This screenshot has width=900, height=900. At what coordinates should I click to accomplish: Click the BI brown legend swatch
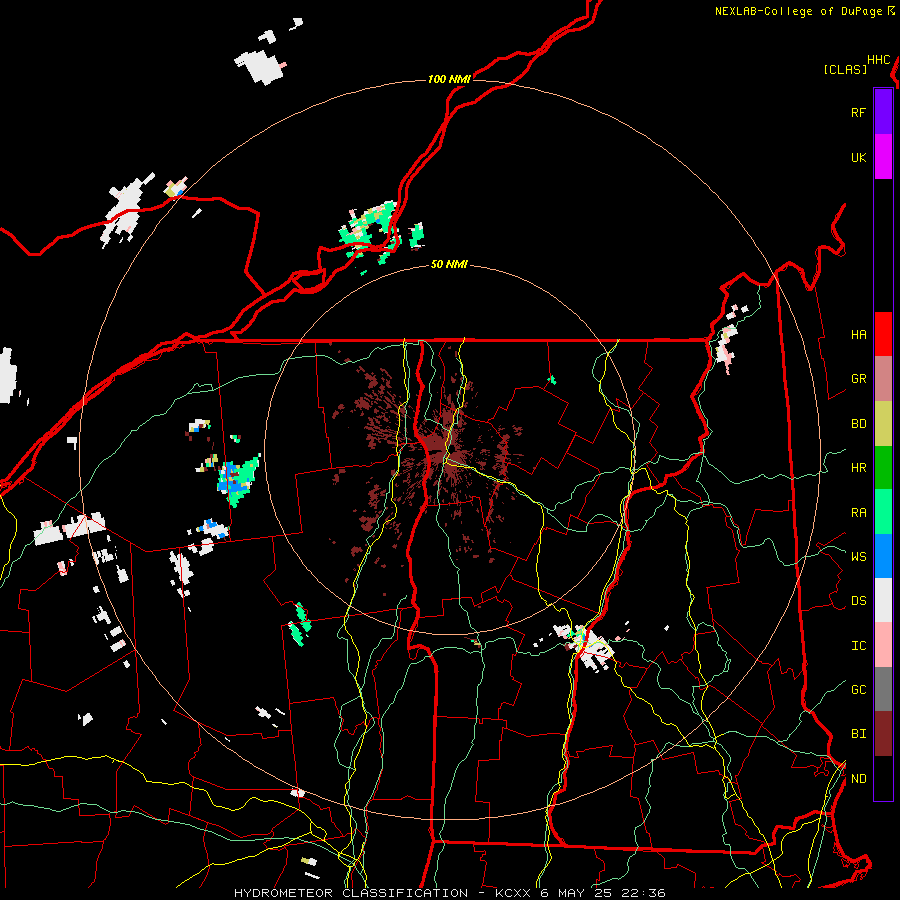(x=883, y=734)
